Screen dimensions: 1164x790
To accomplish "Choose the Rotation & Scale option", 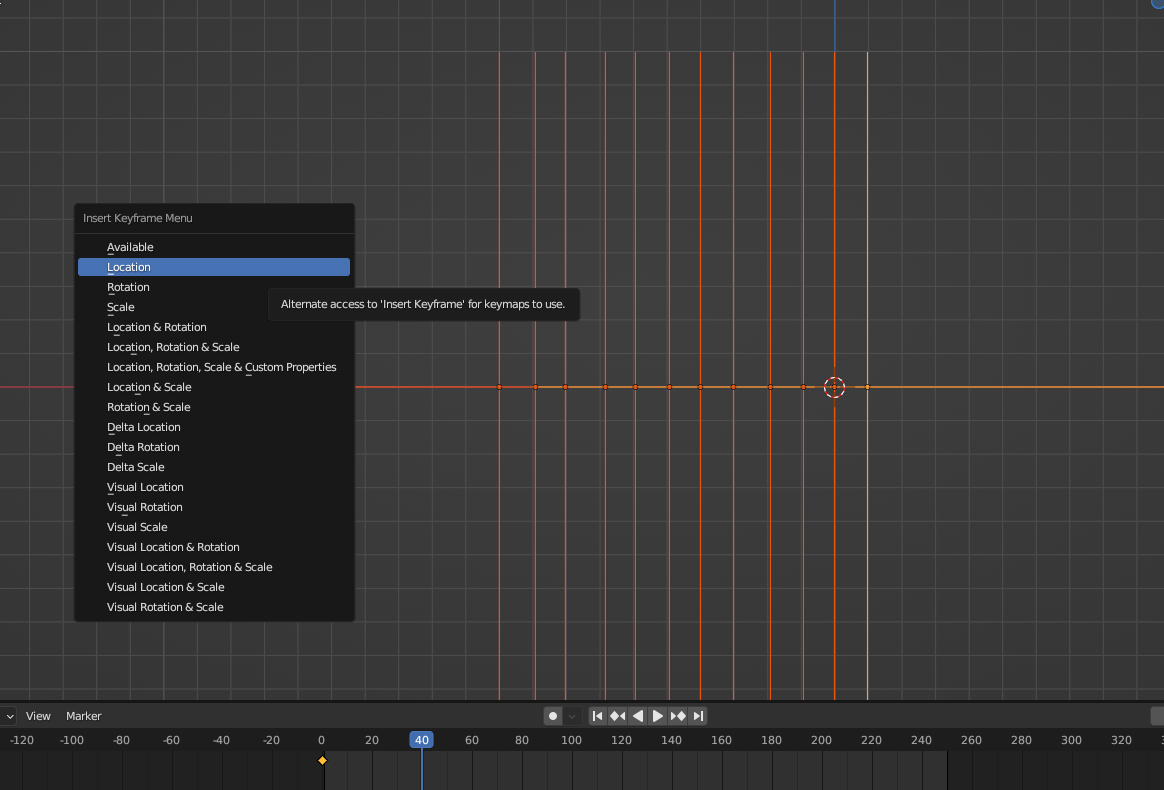I will [214, 408].
